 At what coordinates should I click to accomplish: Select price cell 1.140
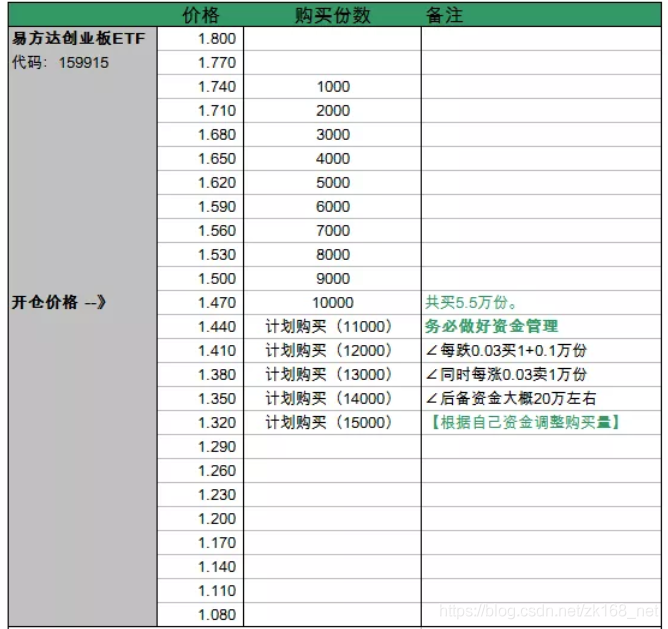tap(200, 567)
